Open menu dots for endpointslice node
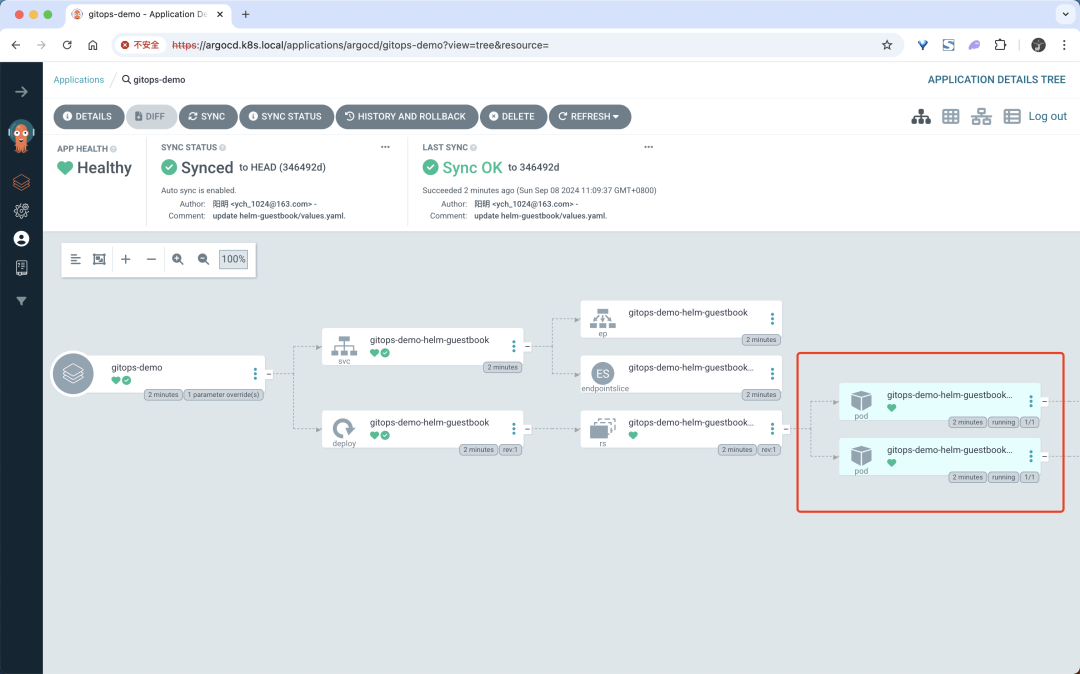The width and height of the screenshot is (1080, 674). click(772, 373)
